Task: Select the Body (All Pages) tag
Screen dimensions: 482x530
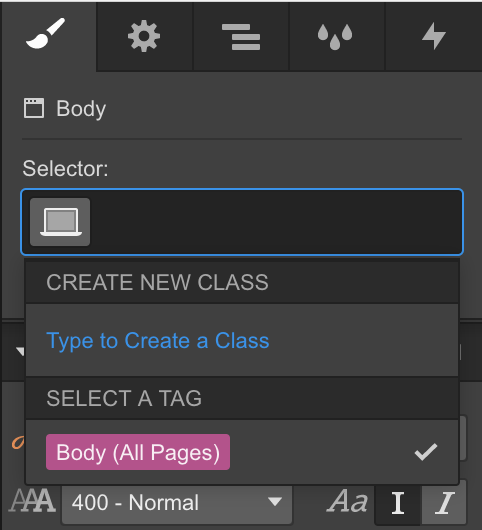Action: pyautogui.click(x=138, y=452)
